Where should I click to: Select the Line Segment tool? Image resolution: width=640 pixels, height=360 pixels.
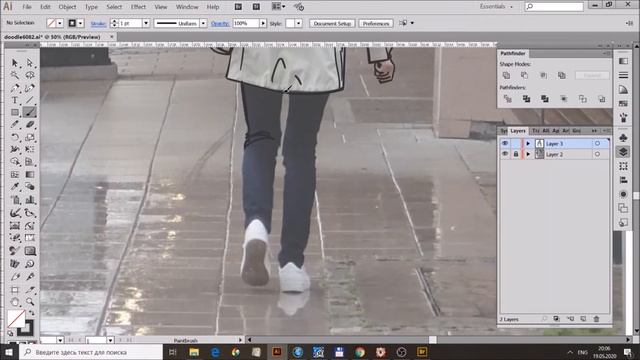pyautogui.click(x=30, y=100)
